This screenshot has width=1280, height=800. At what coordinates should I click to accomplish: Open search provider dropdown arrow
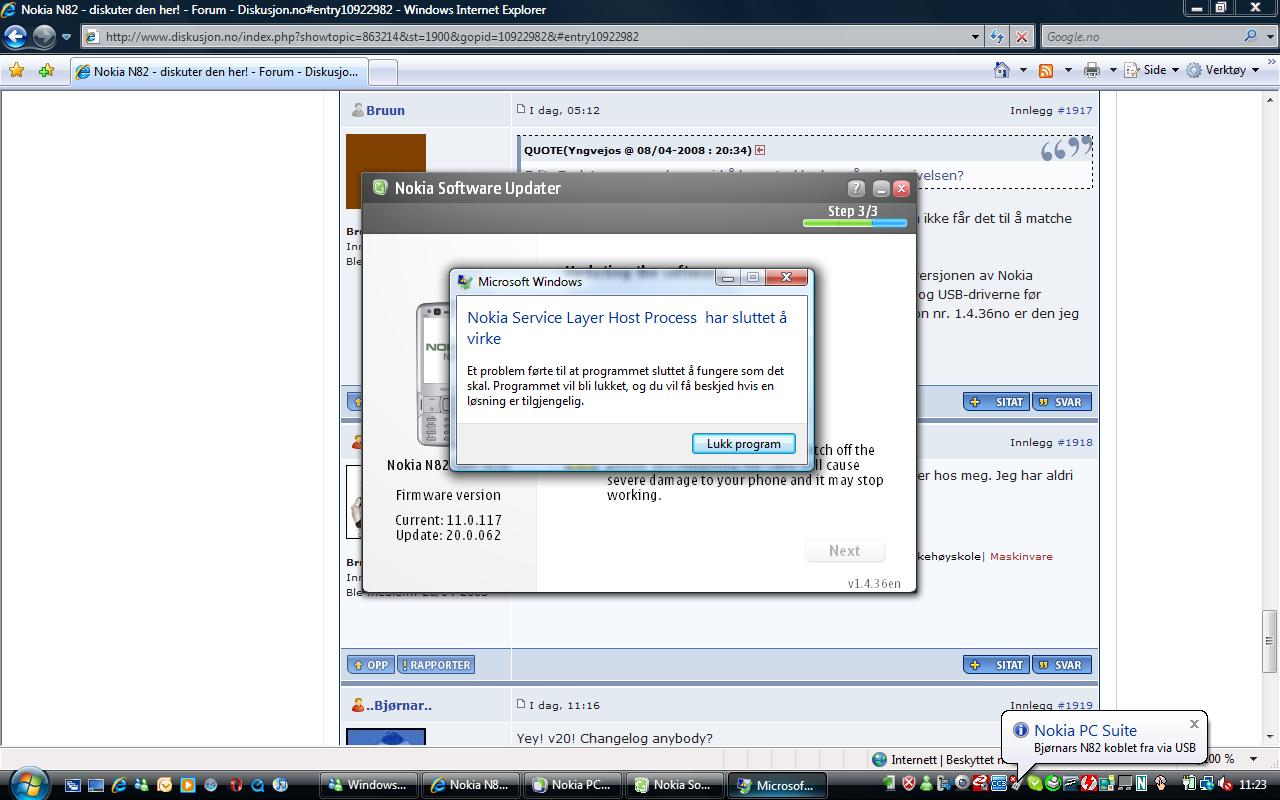(1269, 37)
